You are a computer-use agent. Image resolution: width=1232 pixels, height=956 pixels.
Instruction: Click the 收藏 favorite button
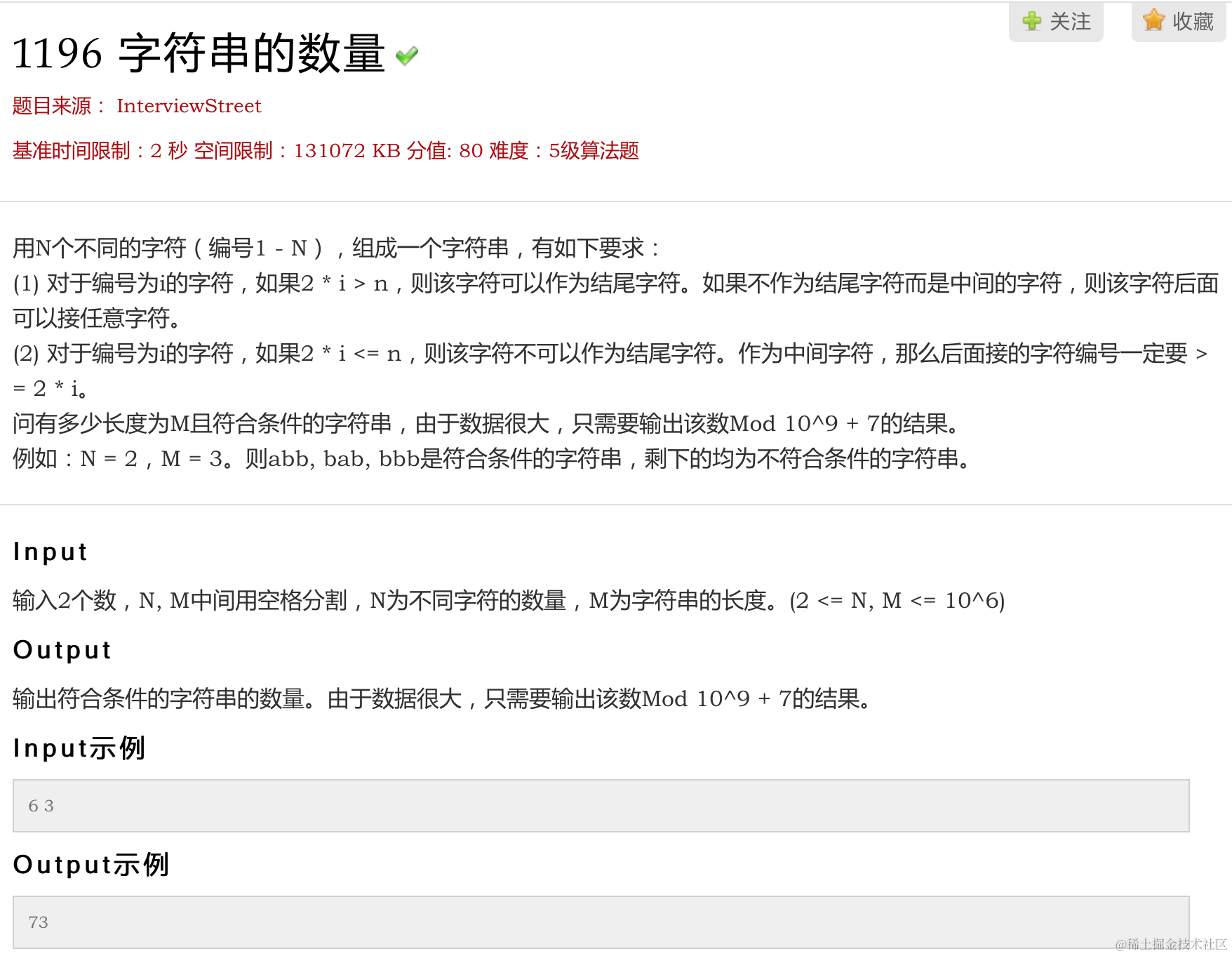coord(1179,21)
